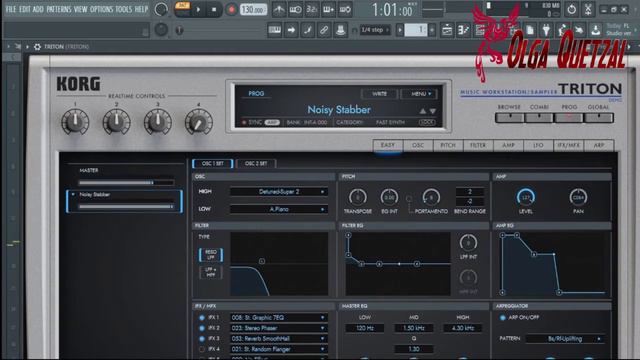
Task: Turn Realtime Controls knob 2
Action: click(x=116, y=122)
